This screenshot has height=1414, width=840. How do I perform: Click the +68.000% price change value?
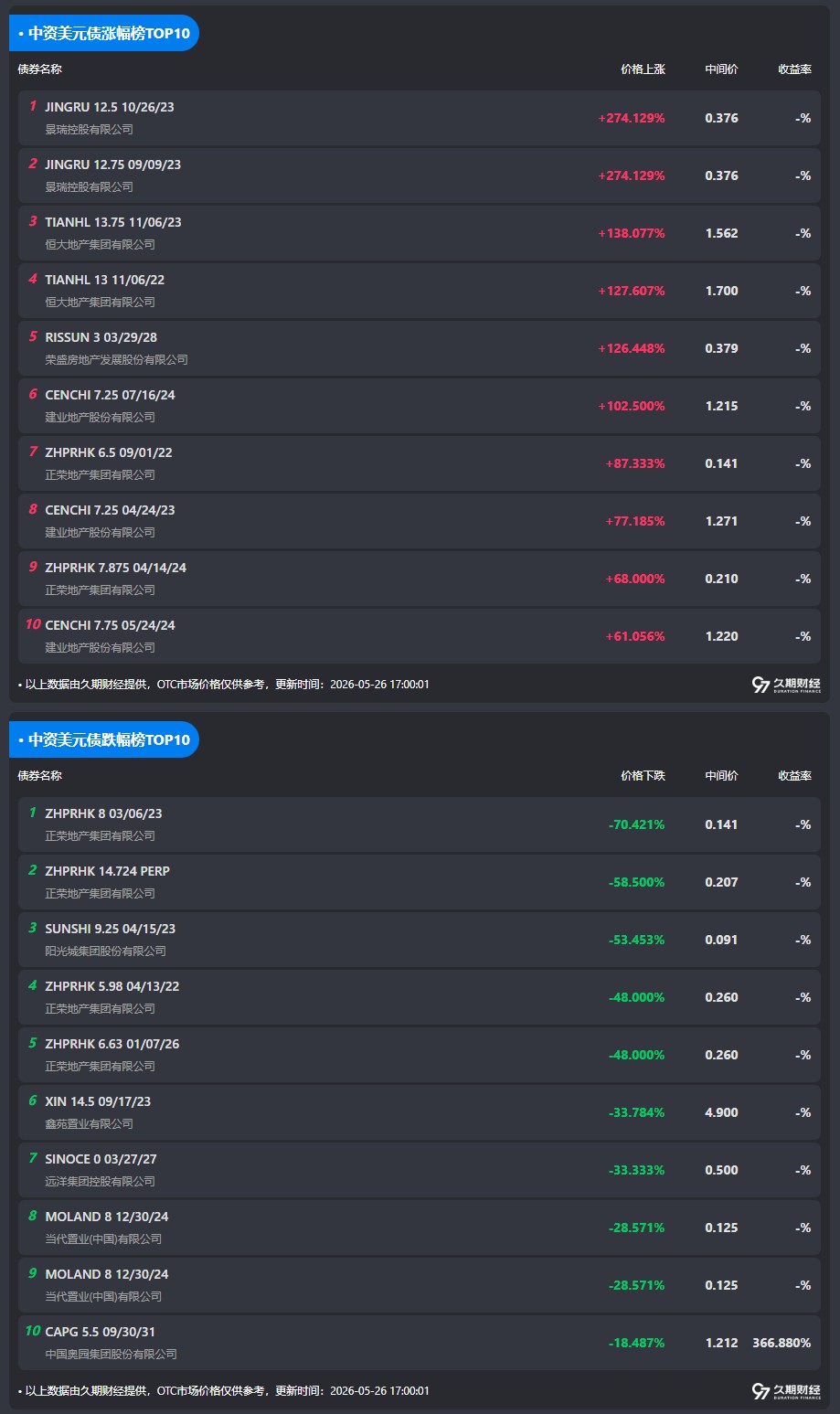point(635,579)
